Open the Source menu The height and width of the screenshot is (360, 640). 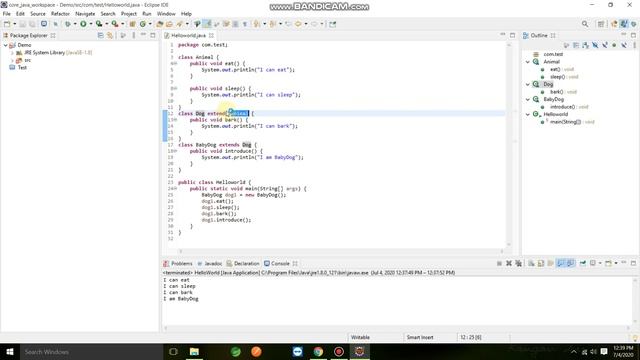(x=38, y=13)
